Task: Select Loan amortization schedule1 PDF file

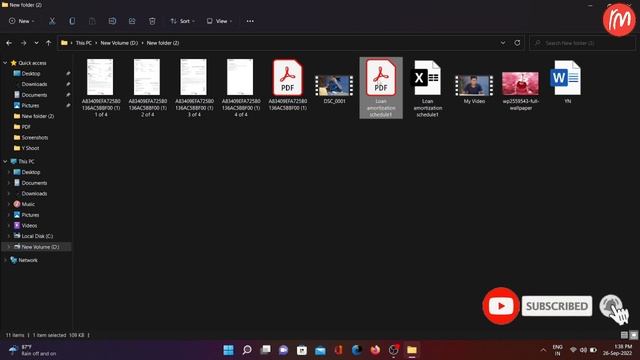Action: [381, 88]
